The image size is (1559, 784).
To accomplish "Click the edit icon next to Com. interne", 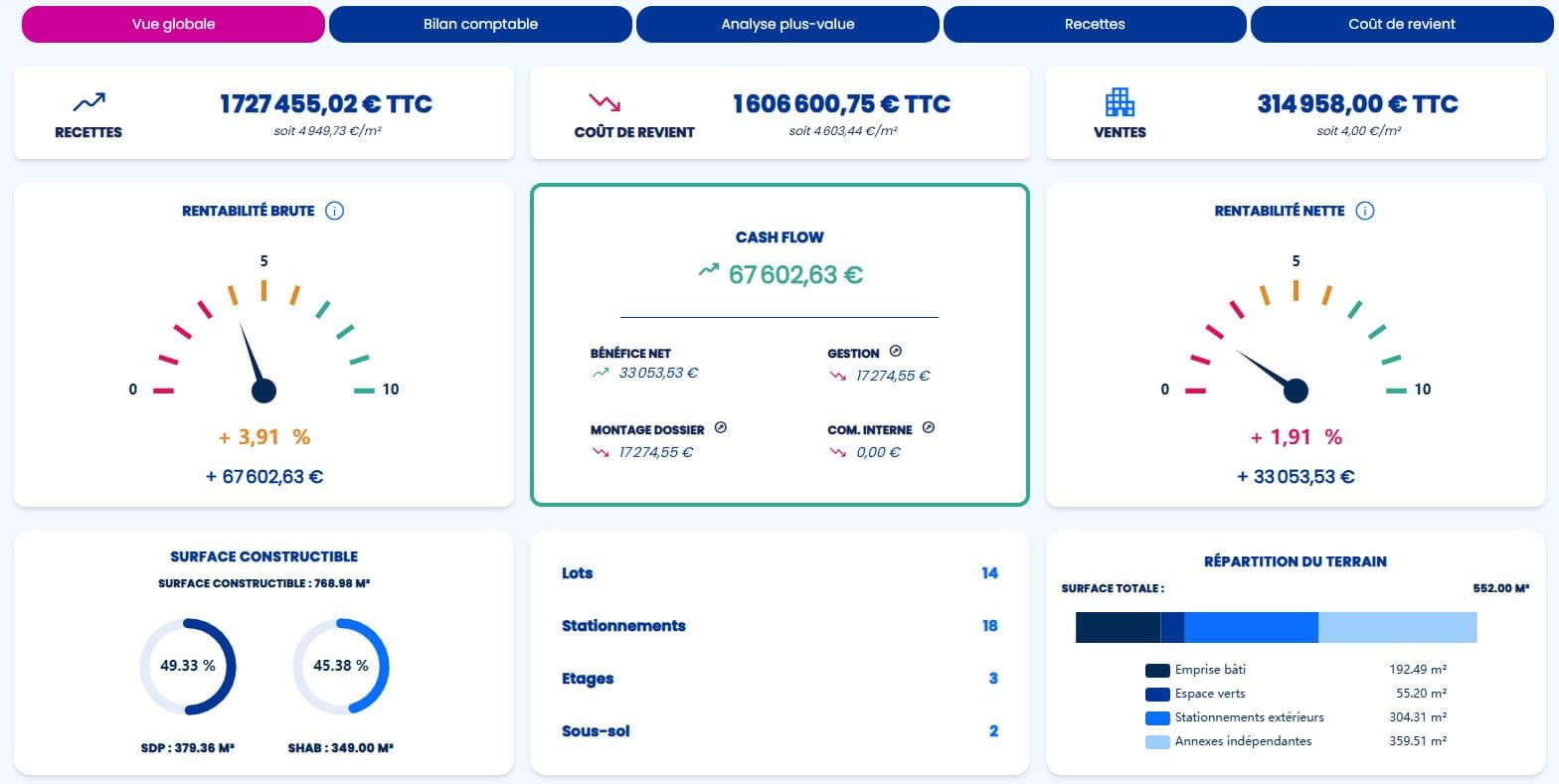I will coord(928,428).
